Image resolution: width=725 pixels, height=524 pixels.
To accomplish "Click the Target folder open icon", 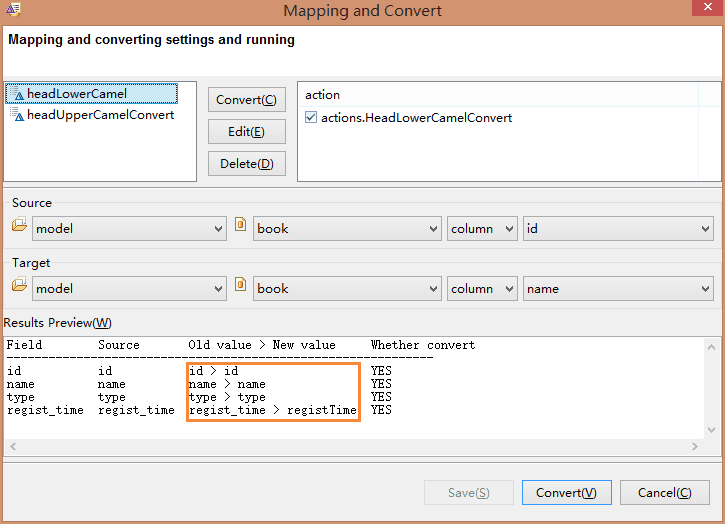I will 19,284.
